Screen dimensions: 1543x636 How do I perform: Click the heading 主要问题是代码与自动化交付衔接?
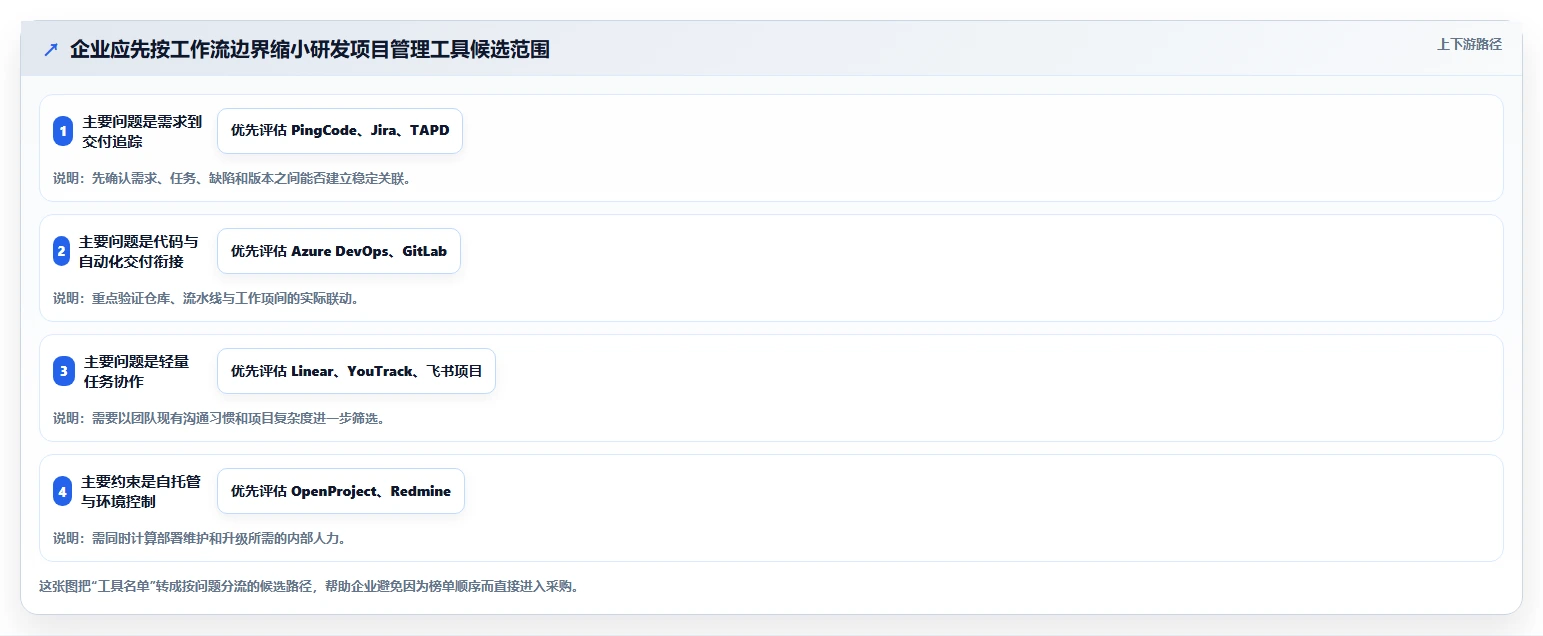(x=139, y=251)
